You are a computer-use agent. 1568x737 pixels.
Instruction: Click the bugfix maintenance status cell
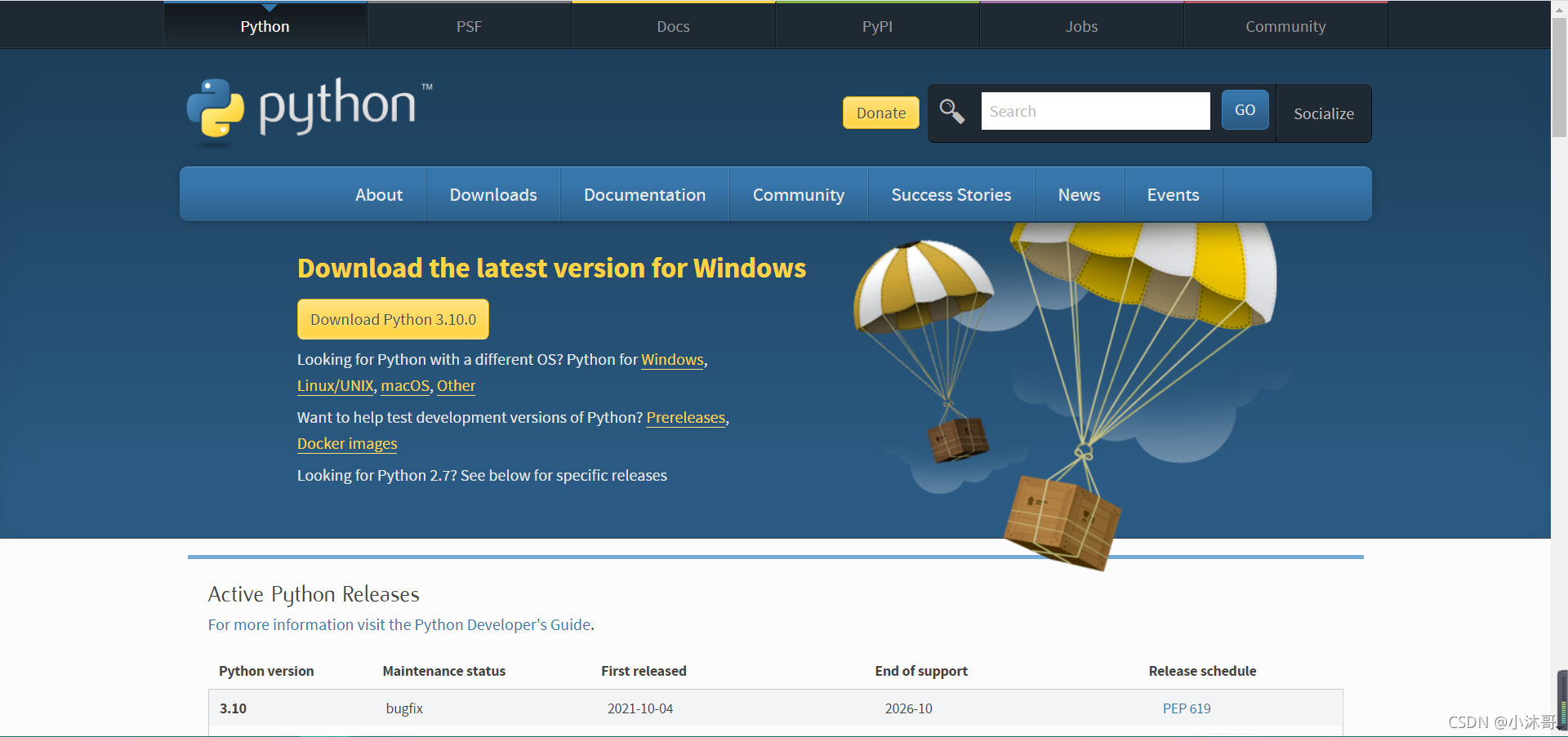[404, 708]
